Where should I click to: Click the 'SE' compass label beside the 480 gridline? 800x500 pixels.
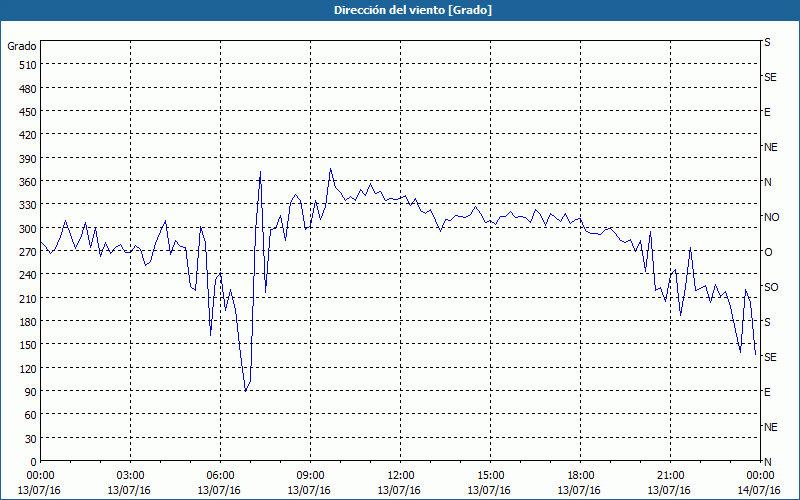770,77
